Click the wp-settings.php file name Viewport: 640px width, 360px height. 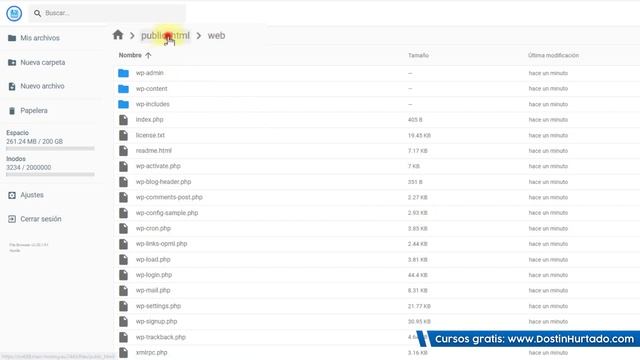click(x=158, y=306)
